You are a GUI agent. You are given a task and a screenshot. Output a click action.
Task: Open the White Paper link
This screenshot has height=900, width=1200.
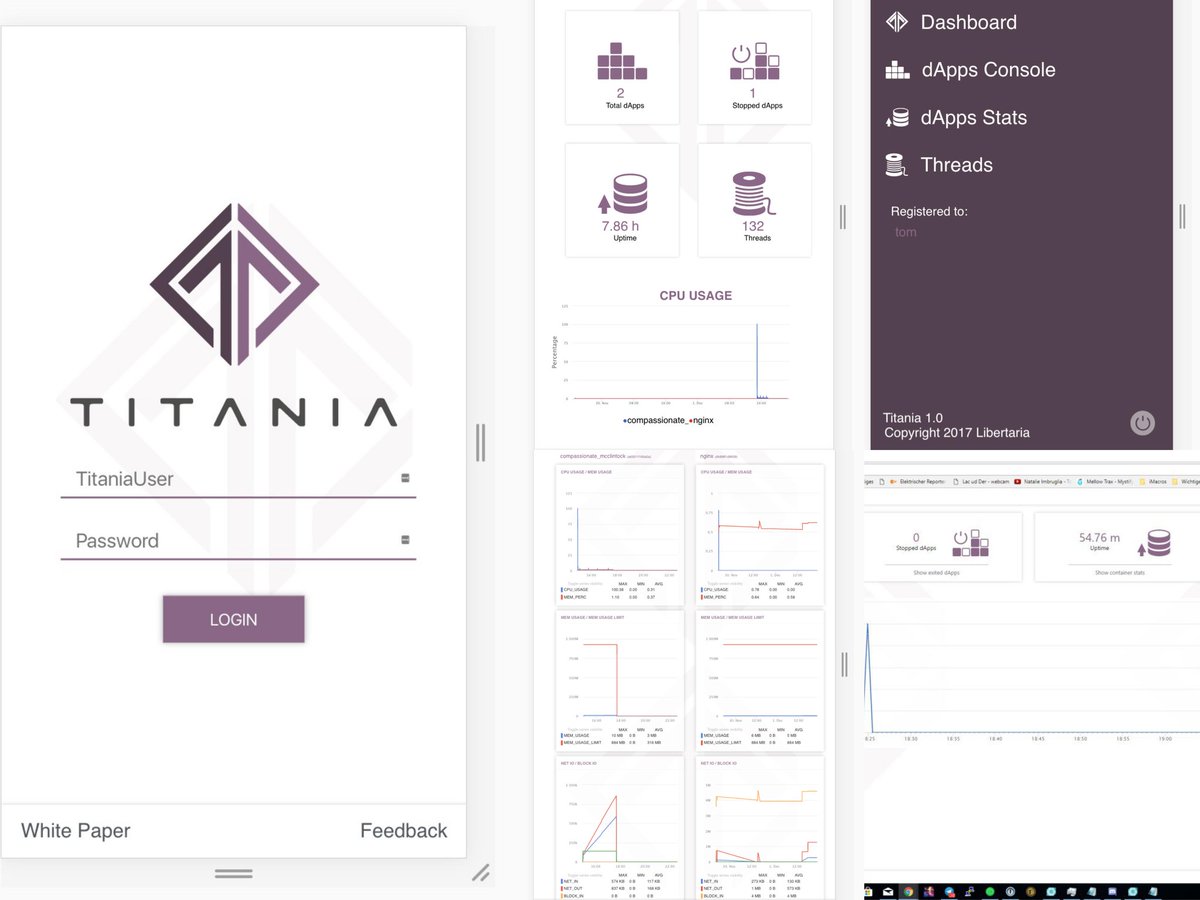click(76, 831)
